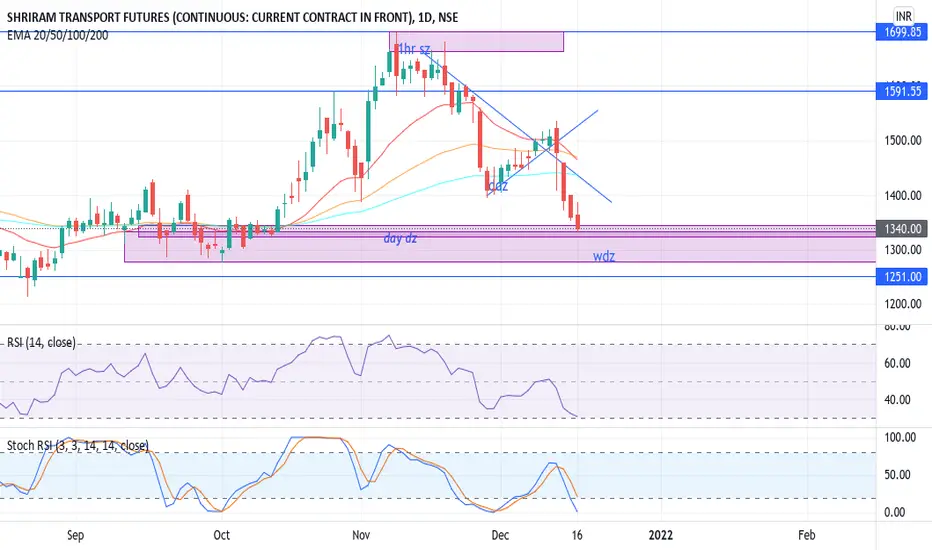Click the 16 date label on time axis
Viewport: 932px width, 550px height.
577,535
